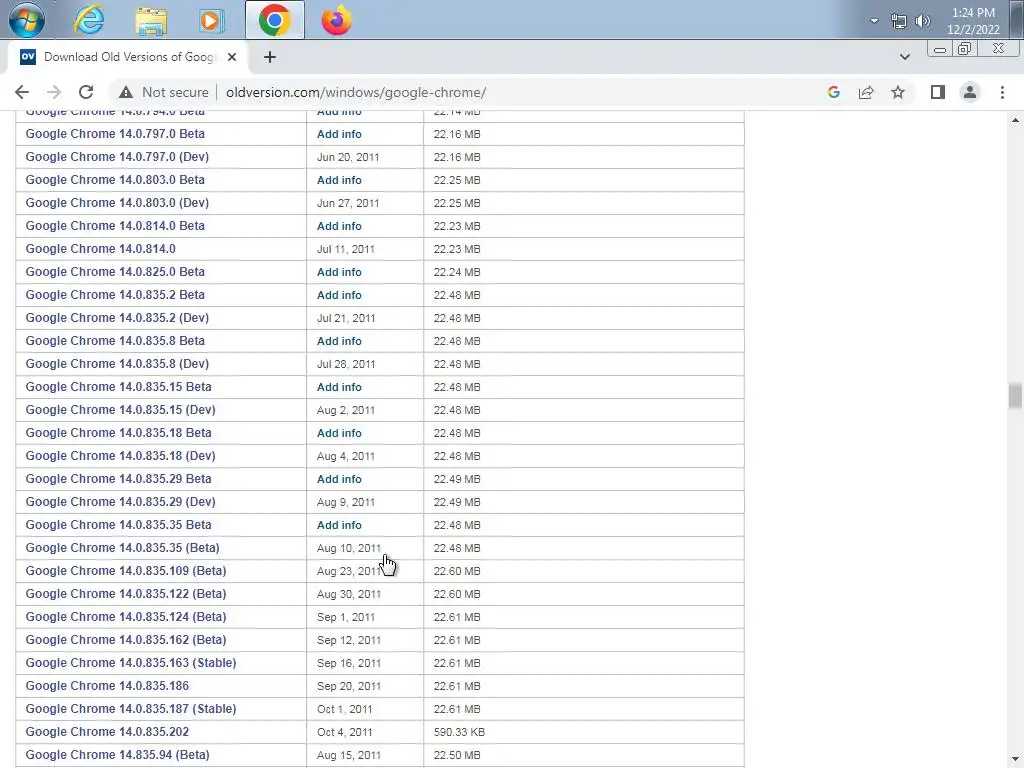Launch Firefox from the taskbar
Screen dimensions: 1024x768
(x=336, y=20)
